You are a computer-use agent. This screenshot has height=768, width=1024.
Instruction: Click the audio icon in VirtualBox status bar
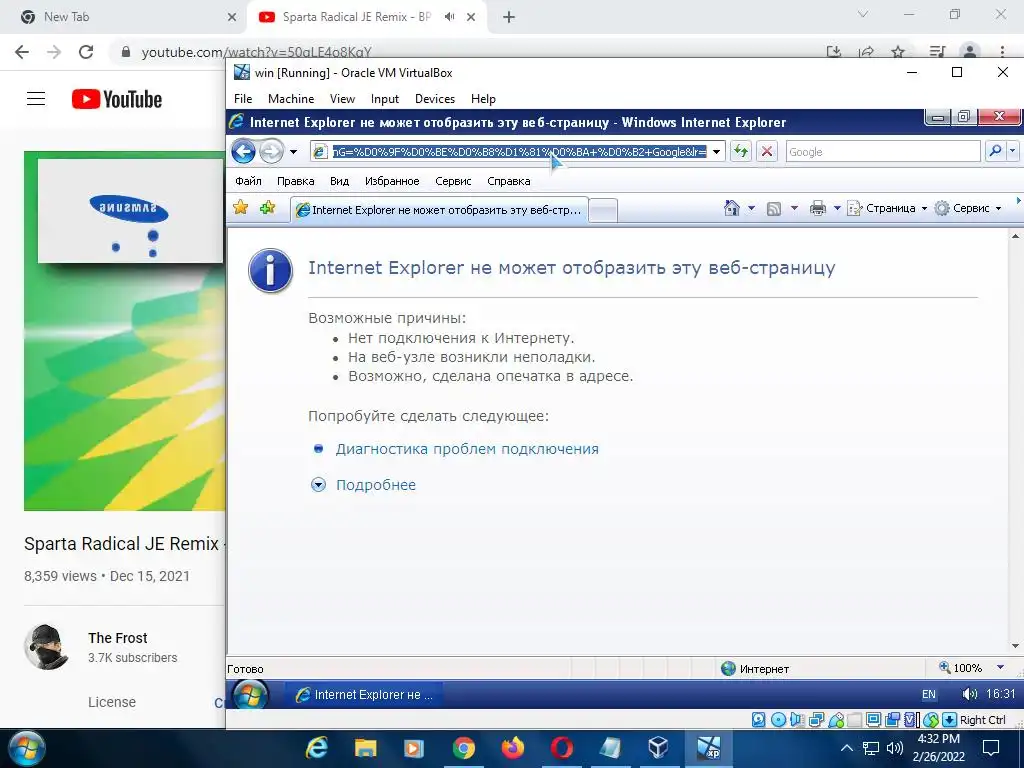(797, 720)
